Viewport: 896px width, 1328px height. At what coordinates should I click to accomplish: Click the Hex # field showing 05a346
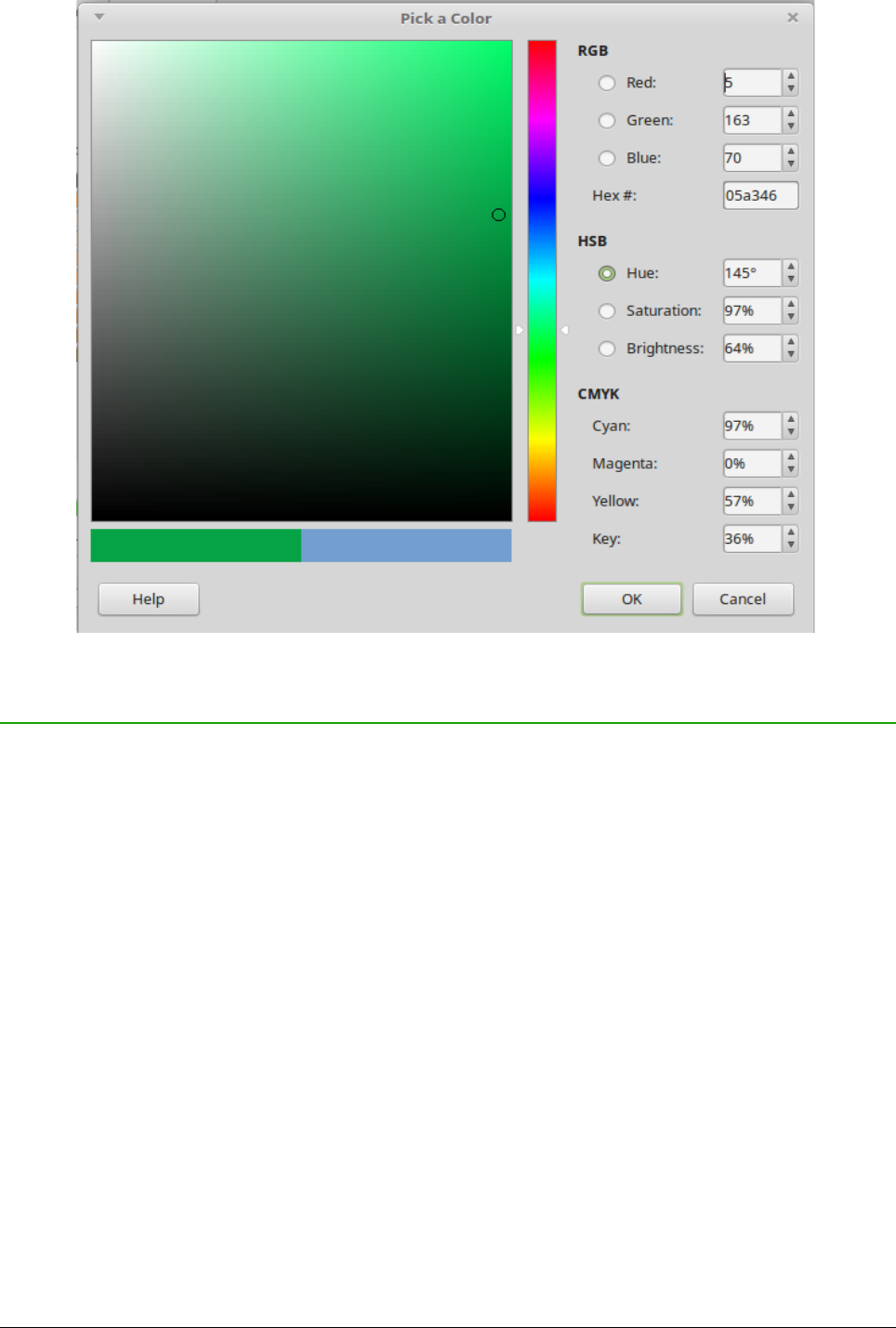761,196
